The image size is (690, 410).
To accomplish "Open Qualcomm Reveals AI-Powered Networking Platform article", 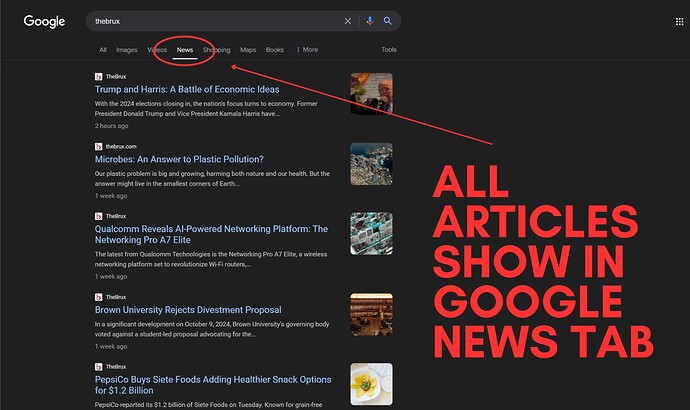I will (x=211, y=234).
